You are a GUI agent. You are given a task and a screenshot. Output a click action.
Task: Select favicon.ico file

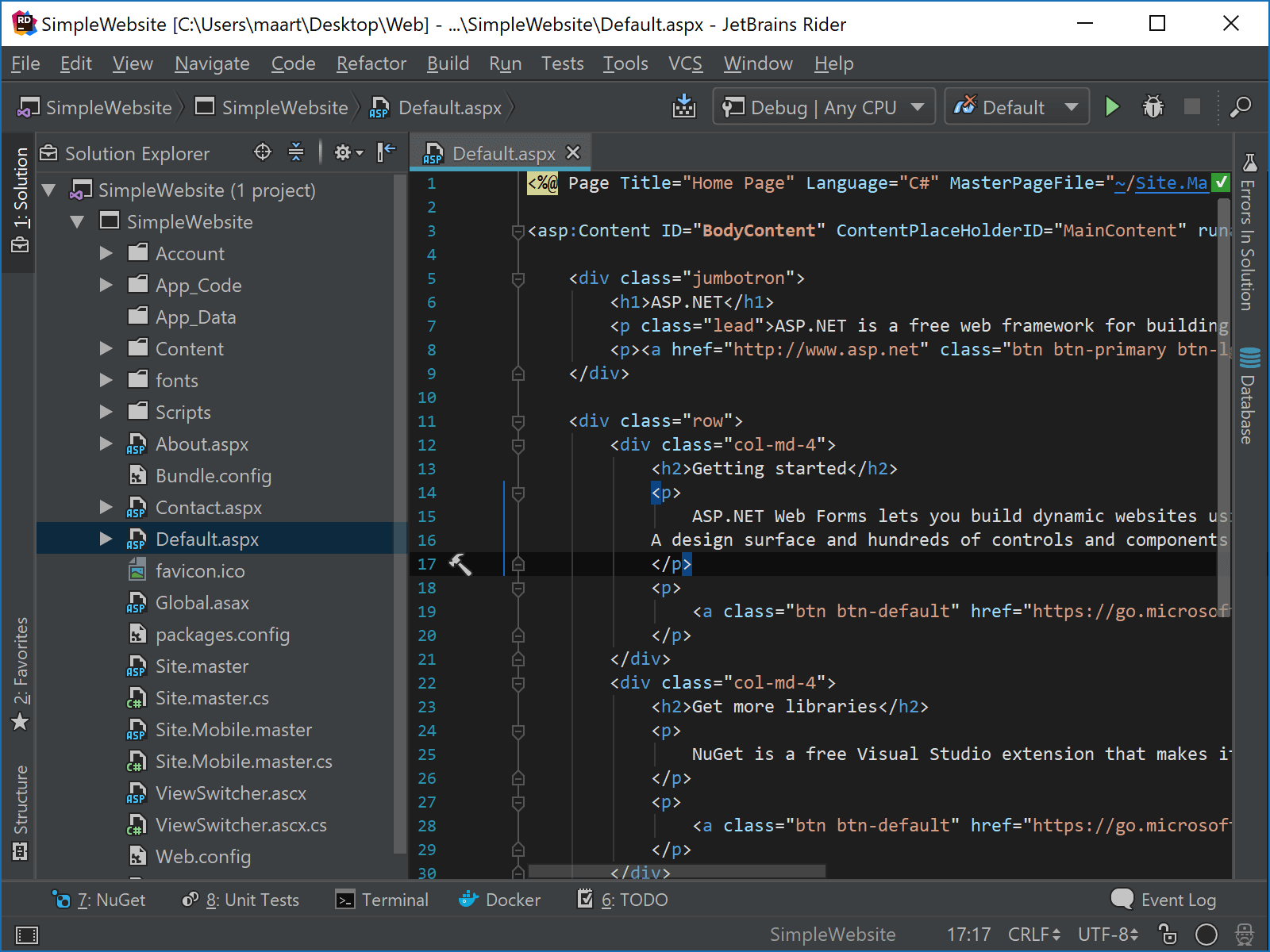200,570
